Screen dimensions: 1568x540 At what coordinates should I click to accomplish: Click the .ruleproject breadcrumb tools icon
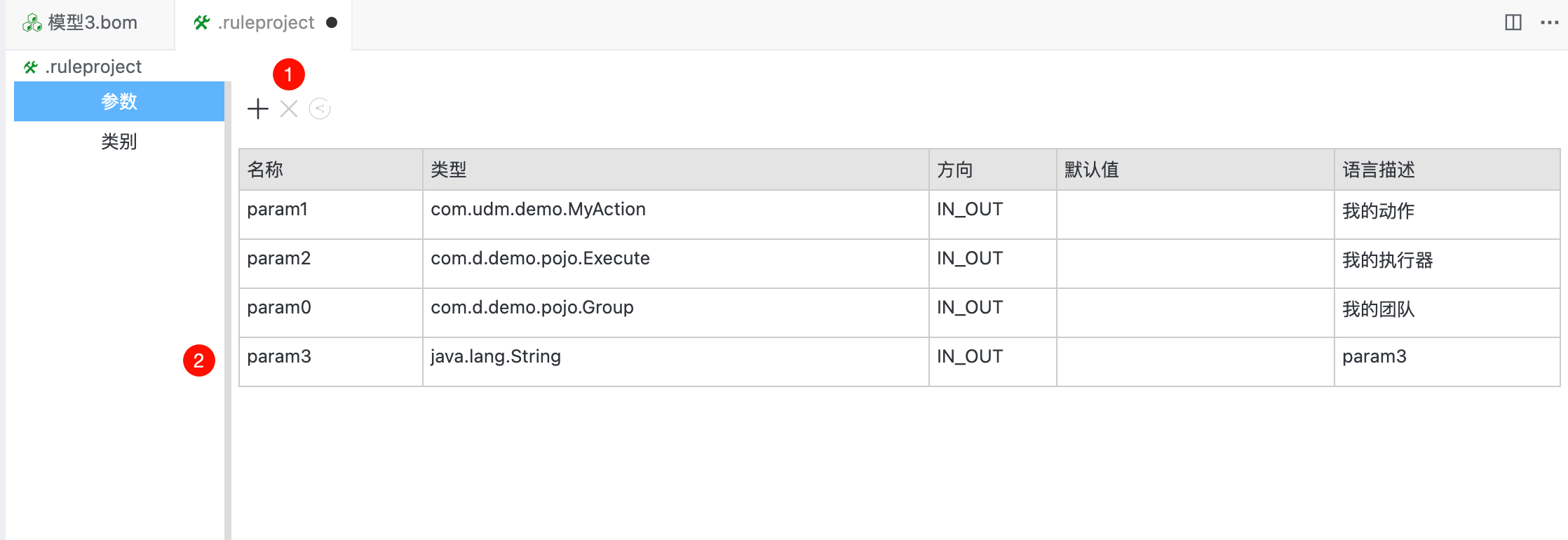[30, 67]
